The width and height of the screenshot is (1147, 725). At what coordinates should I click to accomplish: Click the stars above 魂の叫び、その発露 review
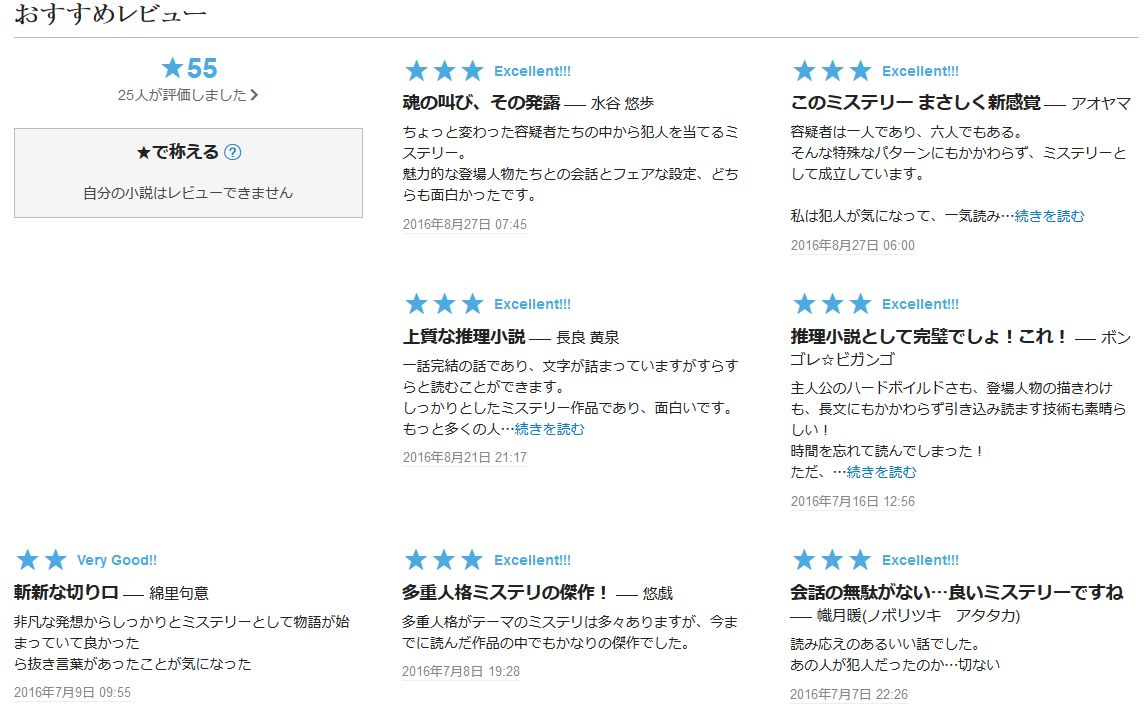pos(444,71)
